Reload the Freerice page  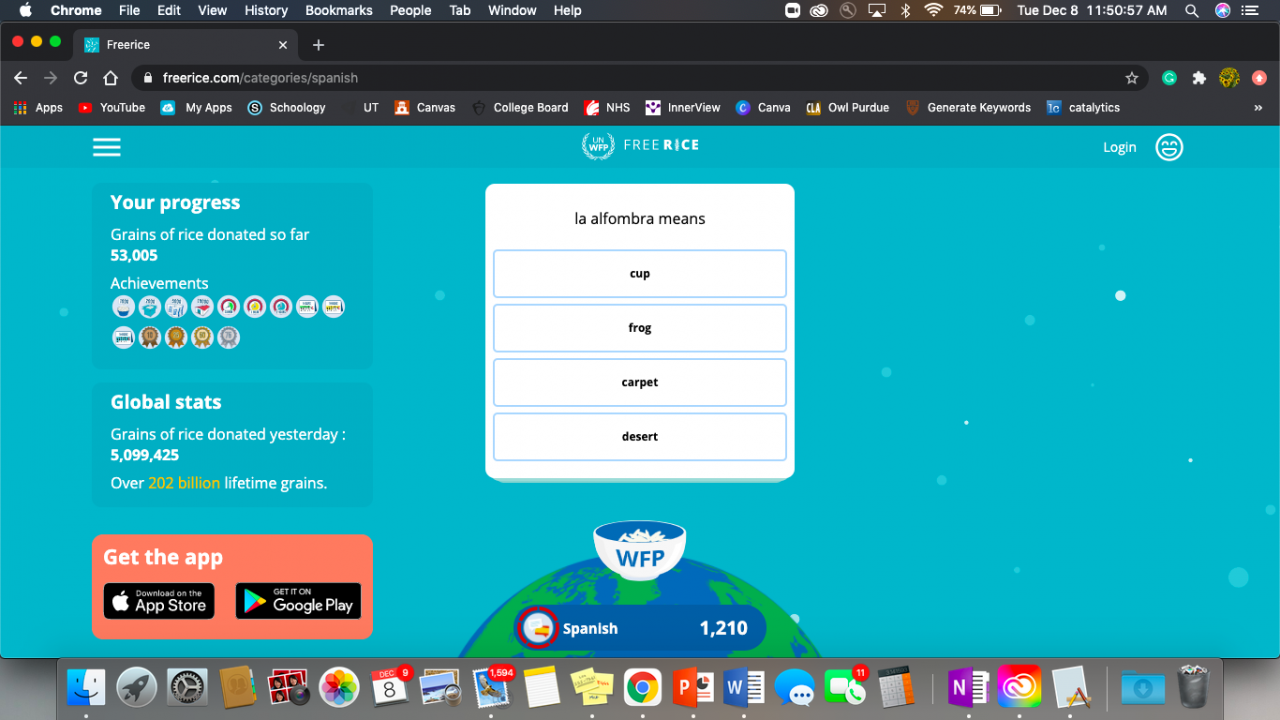tap(81, 78)
